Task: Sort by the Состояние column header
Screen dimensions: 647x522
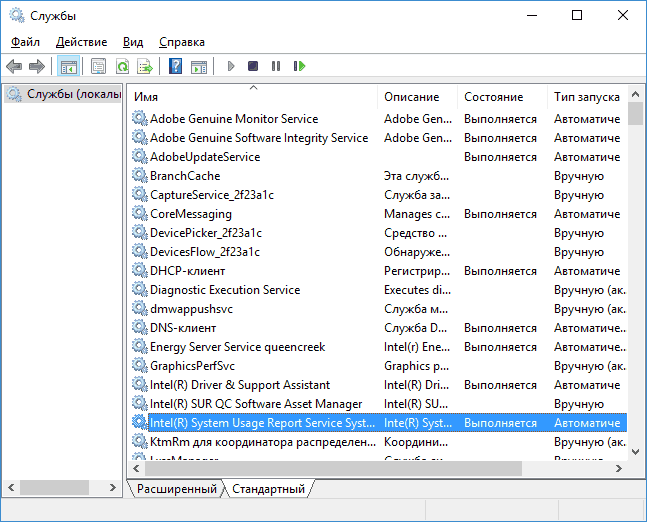Action: (x=502, y=97)
